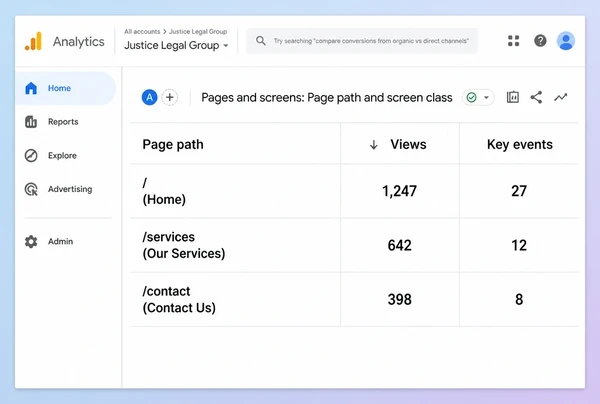Select the '/services (Our Services)' row
Screen dimensions: 600x404
pos(354,245)
